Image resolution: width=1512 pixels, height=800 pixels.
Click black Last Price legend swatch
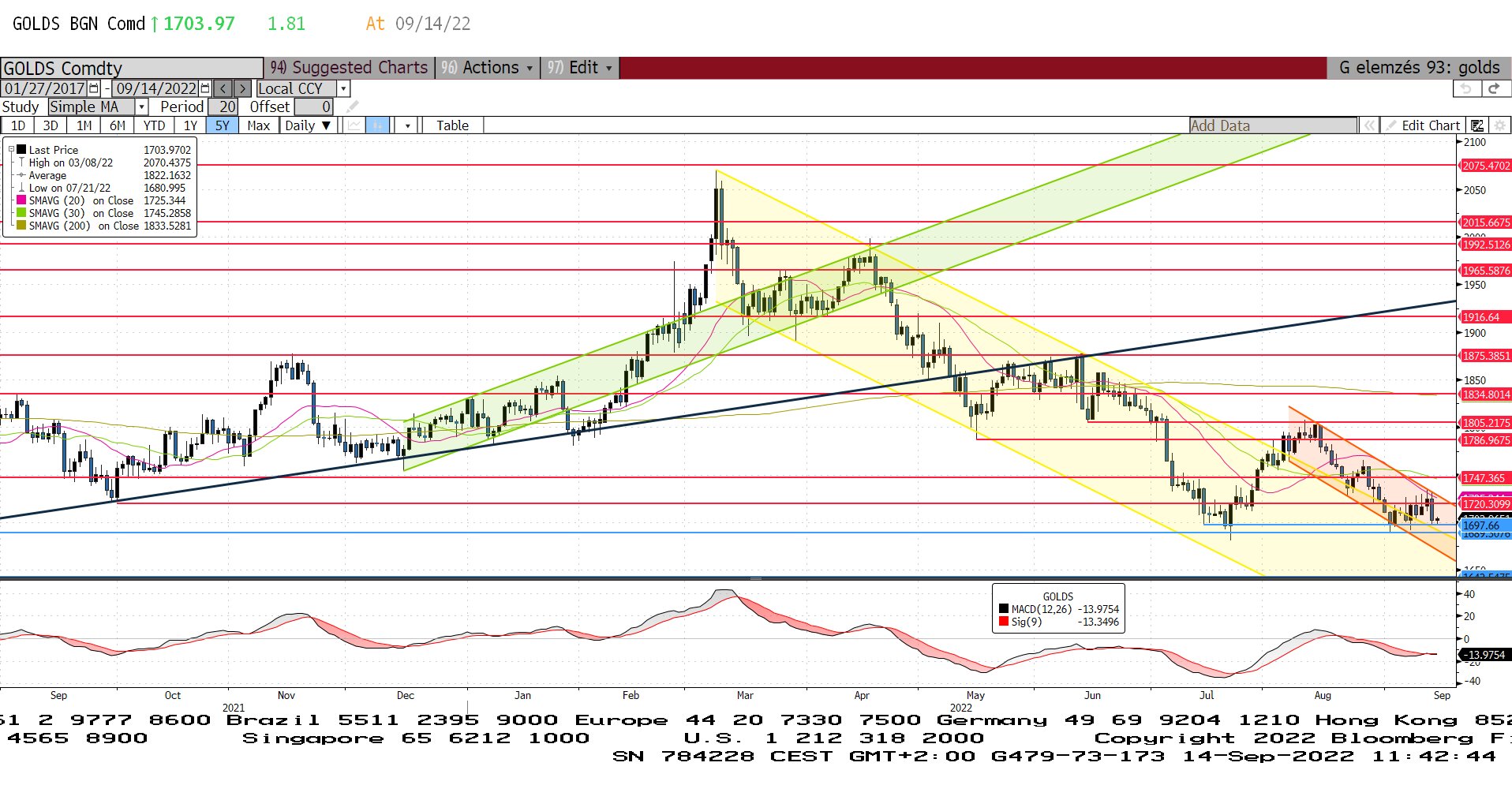pos(21,150)
